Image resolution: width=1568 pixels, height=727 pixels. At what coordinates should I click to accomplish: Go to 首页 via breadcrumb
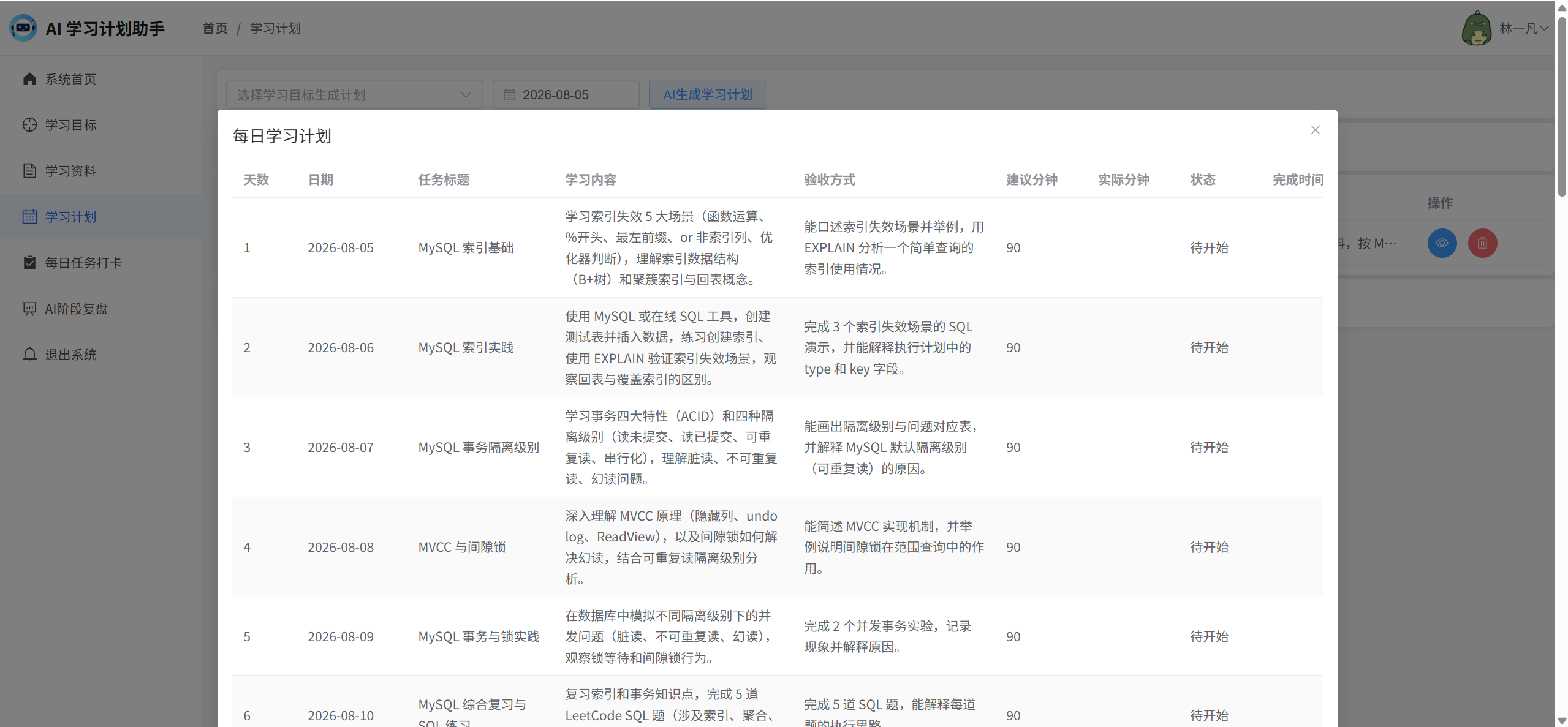[215, 29]
